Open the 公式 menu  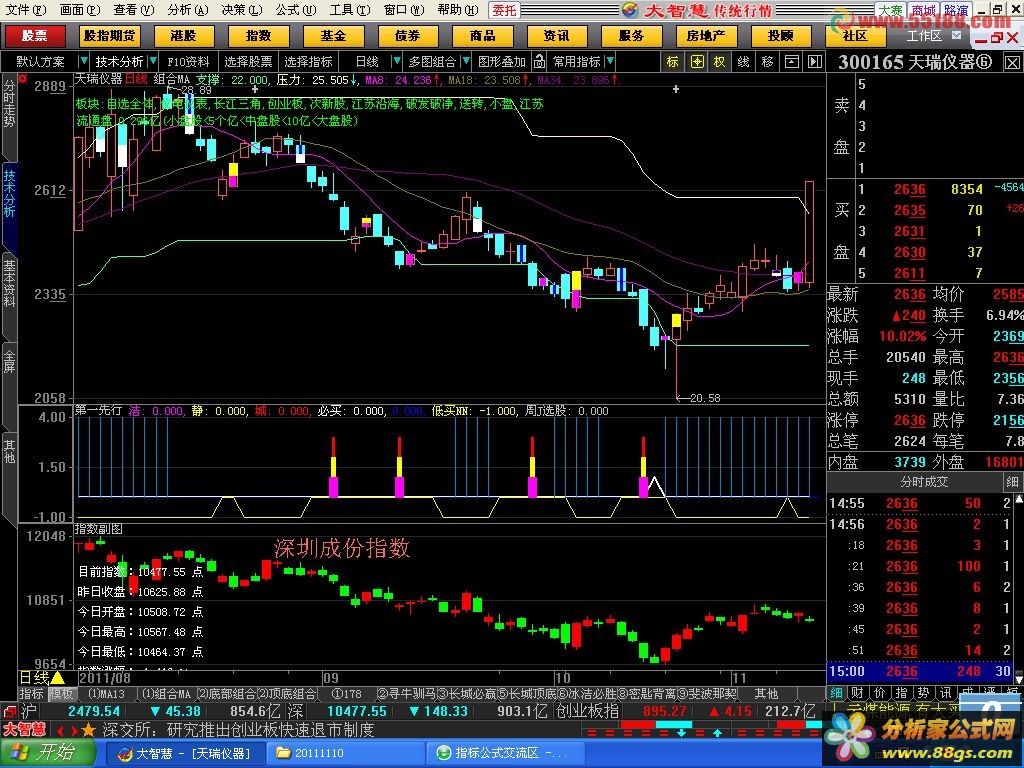point(296,9)
